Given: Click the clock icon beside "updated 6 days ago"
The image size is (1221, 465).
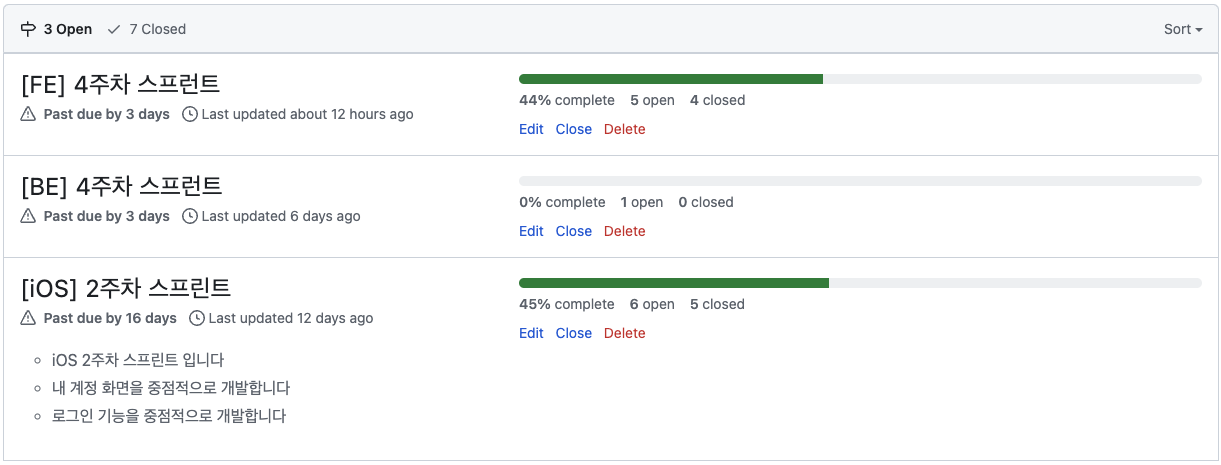Looking at the screenshot, I should tap(190, 216).
